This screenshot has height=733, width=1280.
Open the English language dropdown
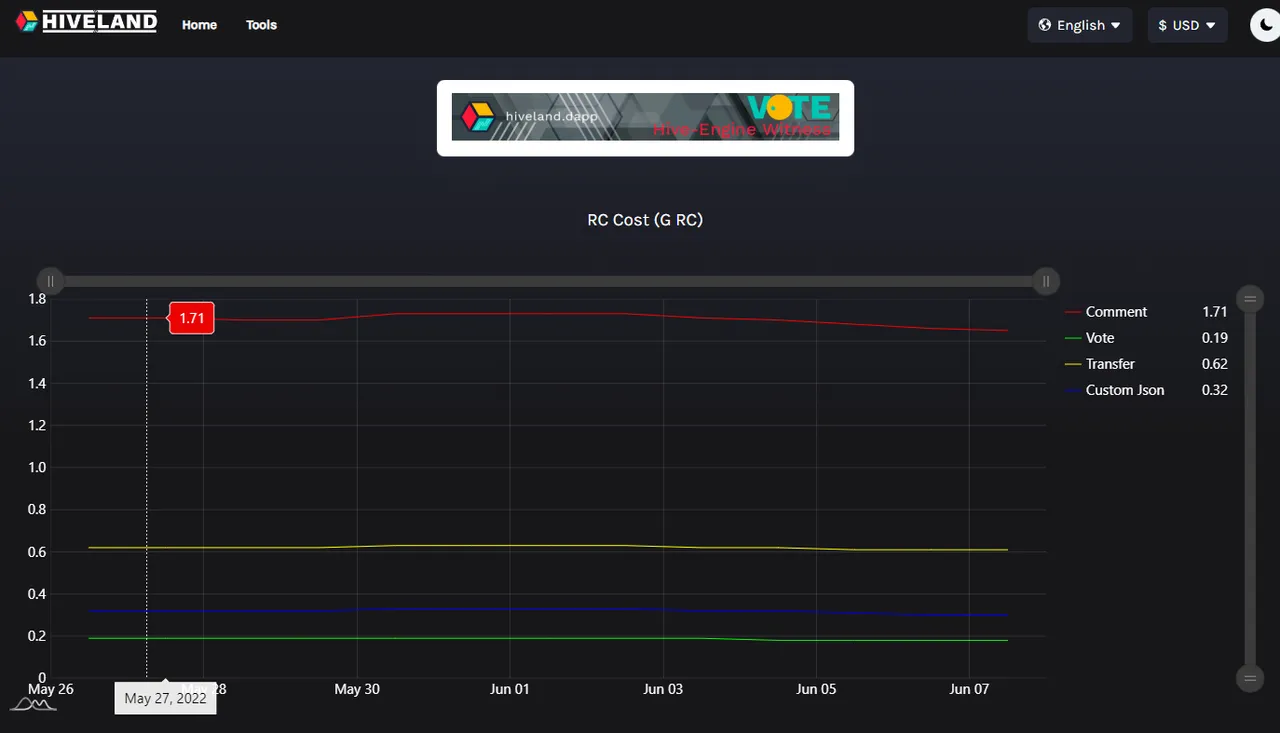pos(1080,25)
